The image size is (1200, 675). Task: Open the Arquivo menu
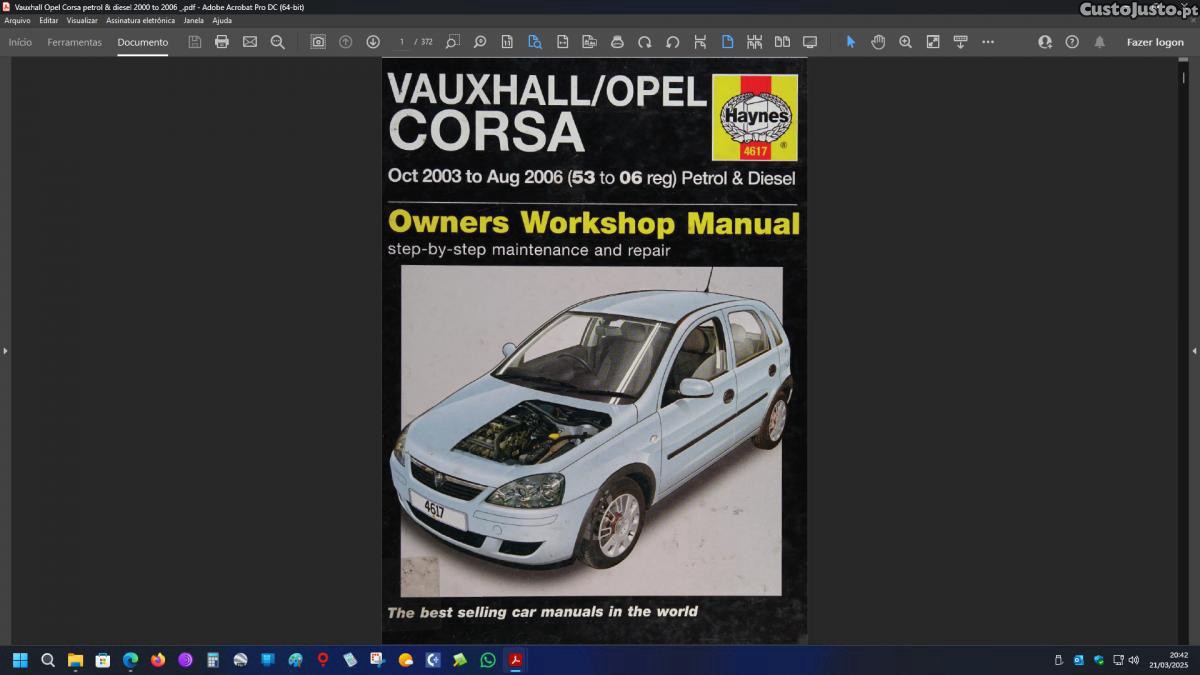click(x=17, y=20)
